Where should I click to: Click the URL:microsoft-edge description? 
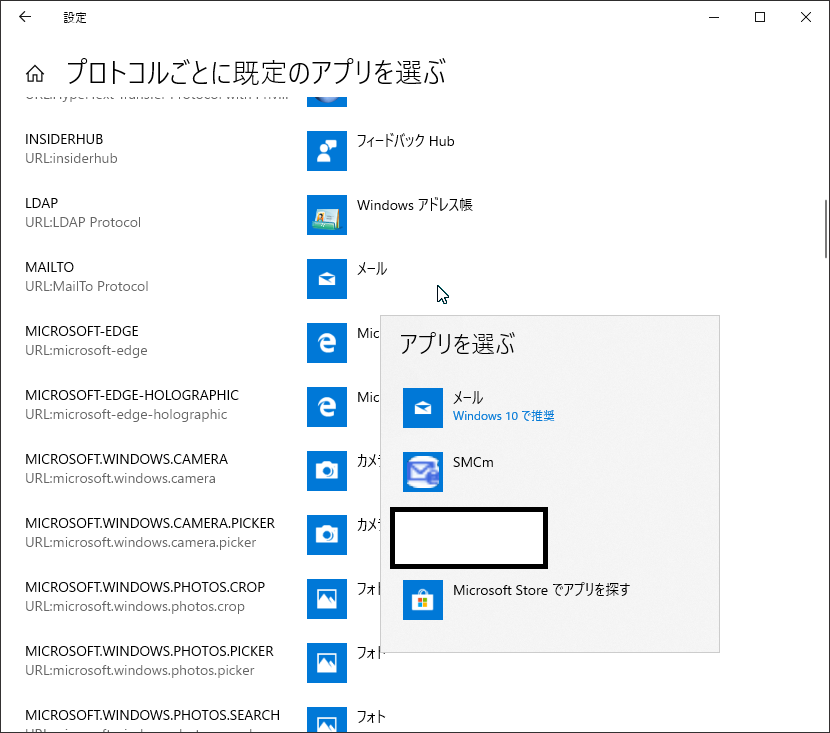pyautogui.click(x=86, y=350)
